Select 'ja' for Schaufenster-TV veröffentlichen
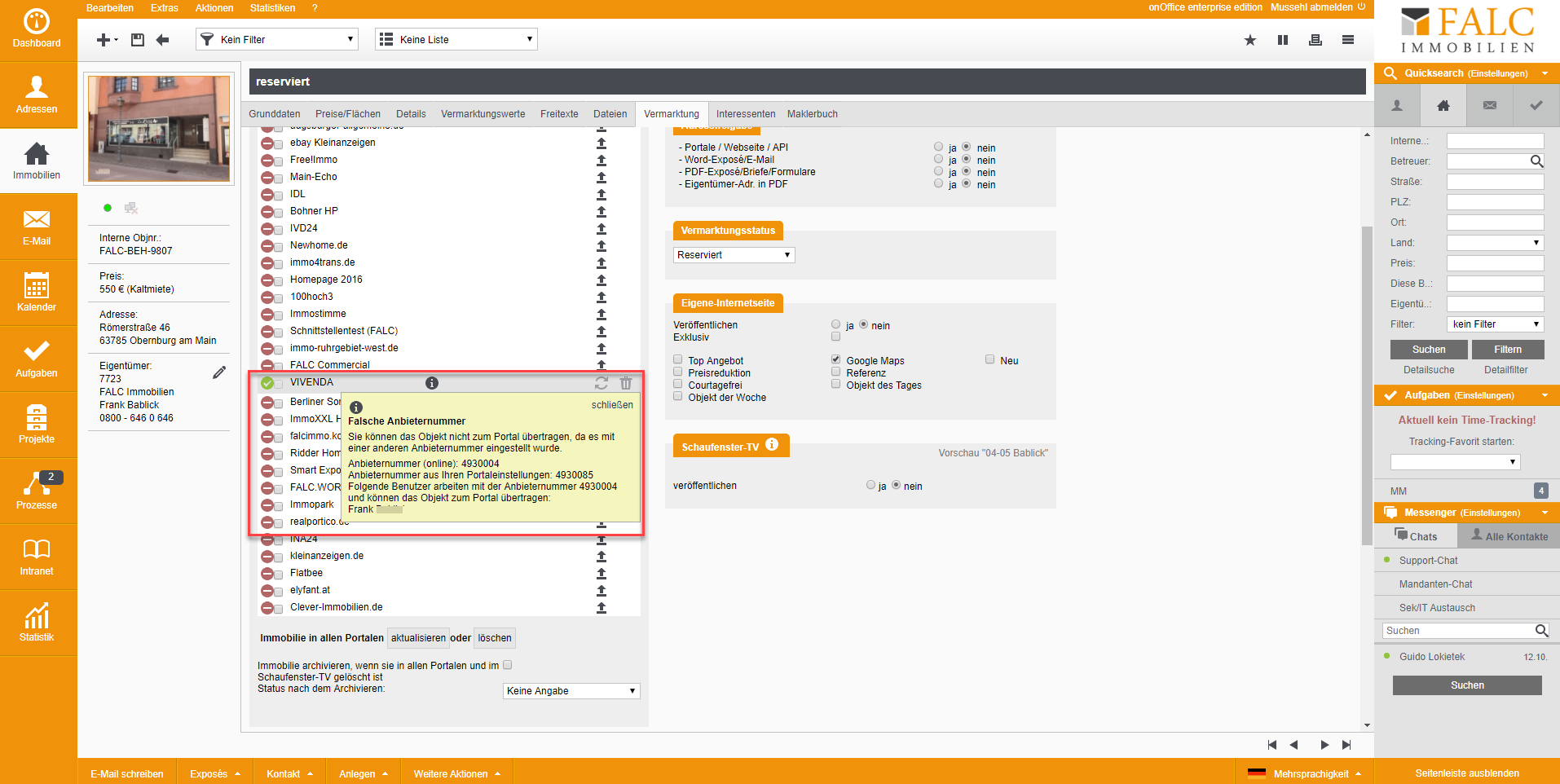This screenshot has height=784, width=1560. [x=870, y=485]
